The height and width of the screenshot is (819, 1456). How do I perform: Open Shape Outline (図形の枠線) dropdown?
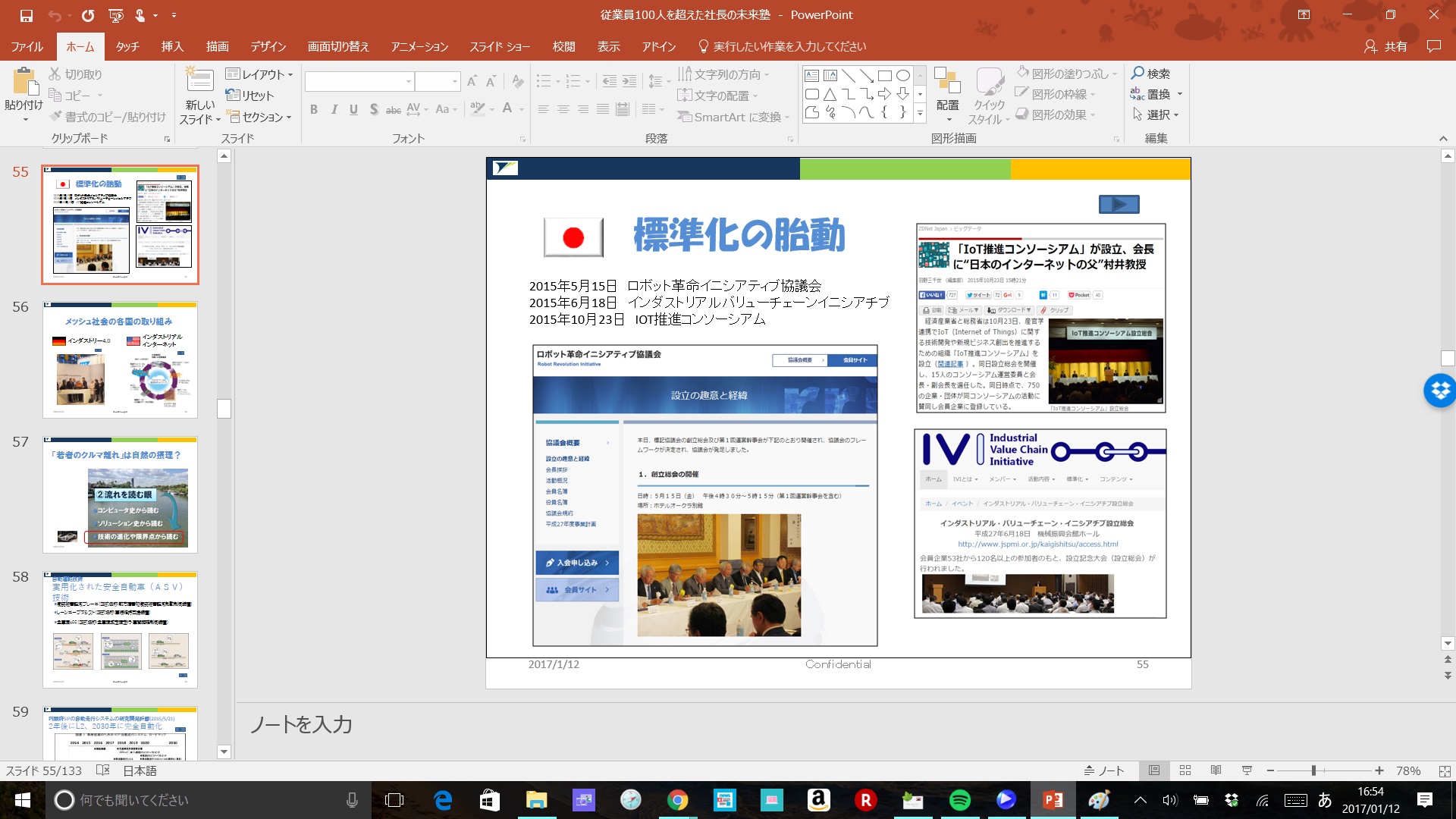1056,94
